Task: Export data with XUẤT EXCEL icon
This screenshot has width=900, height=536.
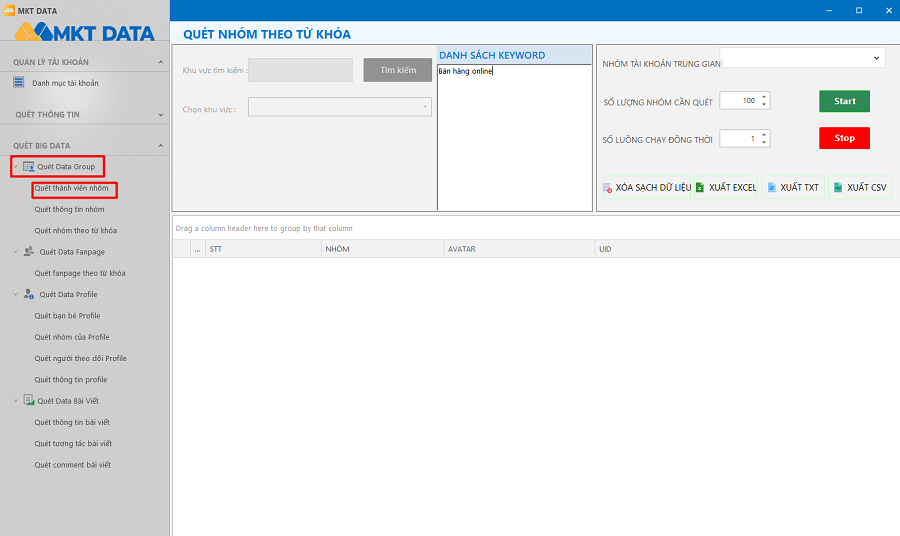Action: (700, 188)
